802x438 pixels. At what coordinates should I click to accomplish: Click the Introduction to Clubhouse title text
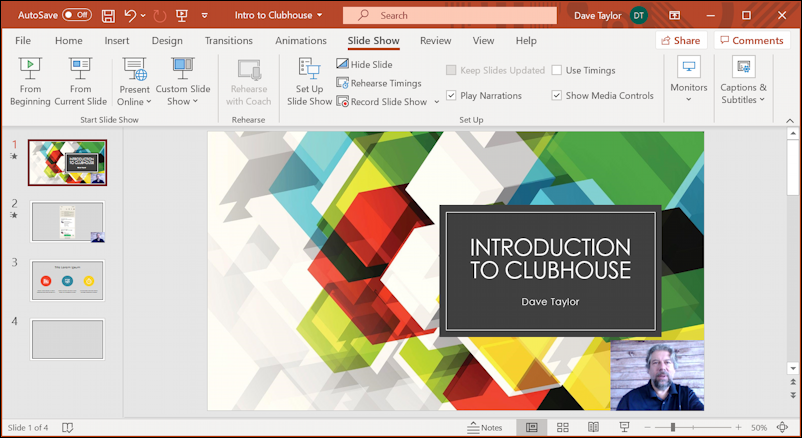click(x=550, y=259)
